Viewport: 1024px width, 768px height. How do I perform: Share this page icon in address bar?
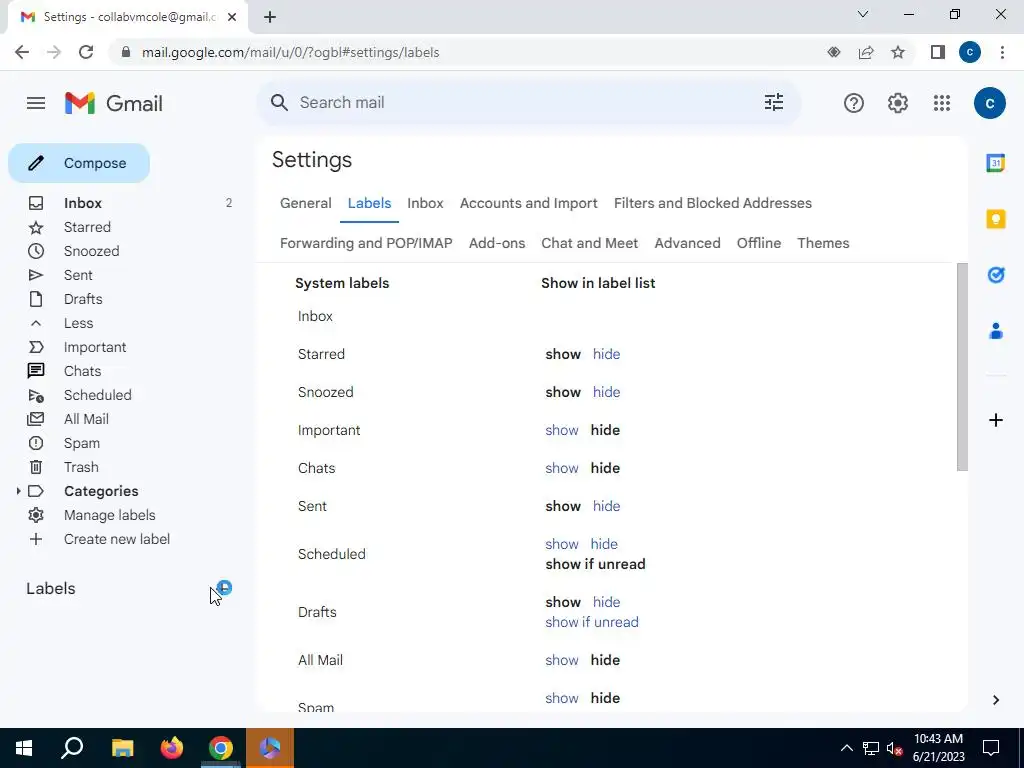(x=866, y=52)
